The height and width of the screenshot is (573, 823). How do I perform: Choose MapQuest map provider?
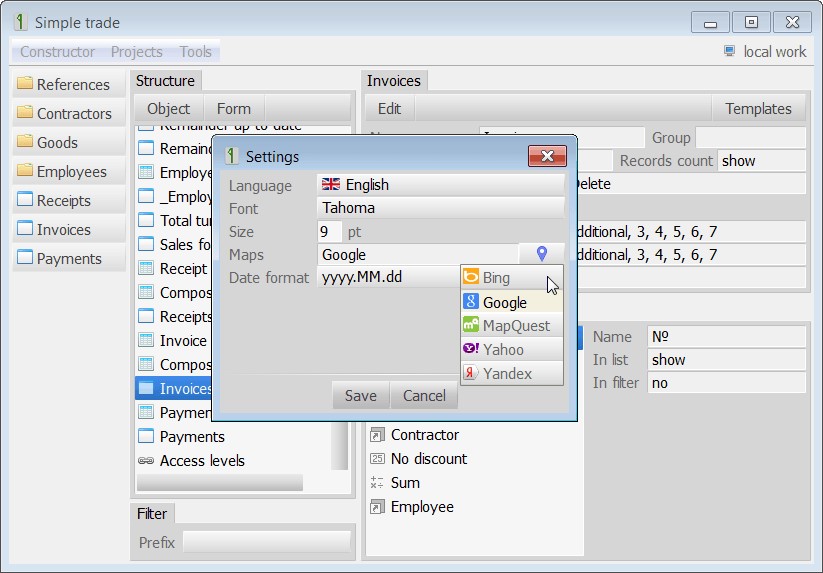click(511, 326)
